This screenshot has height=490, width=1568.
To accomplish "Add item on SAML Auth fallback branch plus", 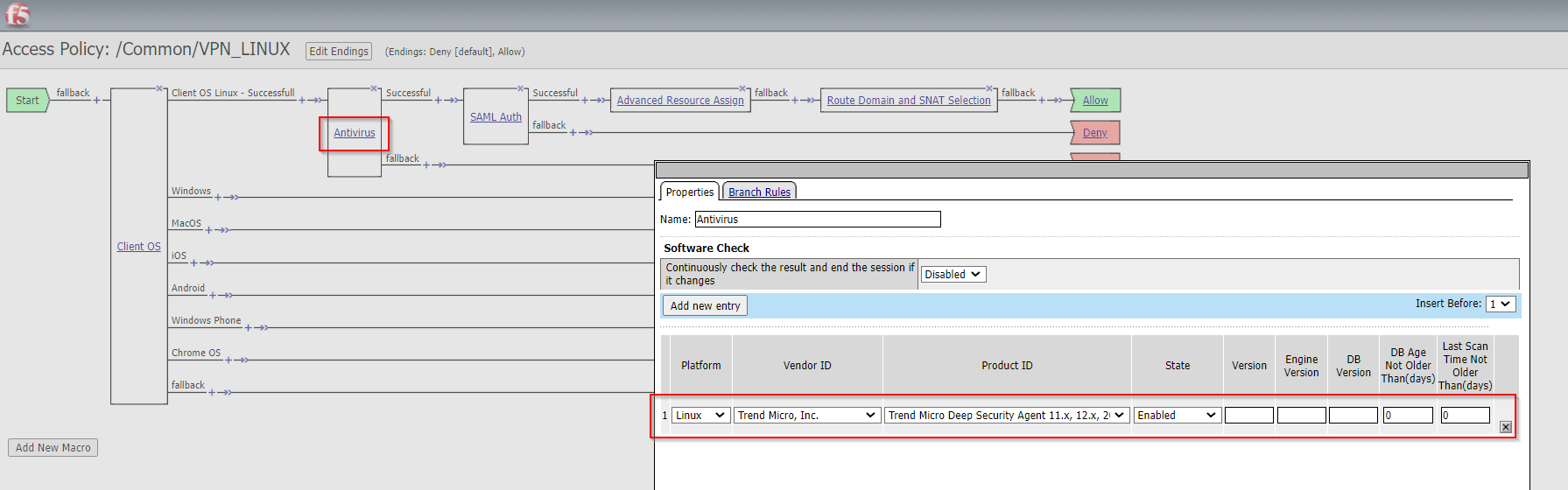I will click(573, 132).
